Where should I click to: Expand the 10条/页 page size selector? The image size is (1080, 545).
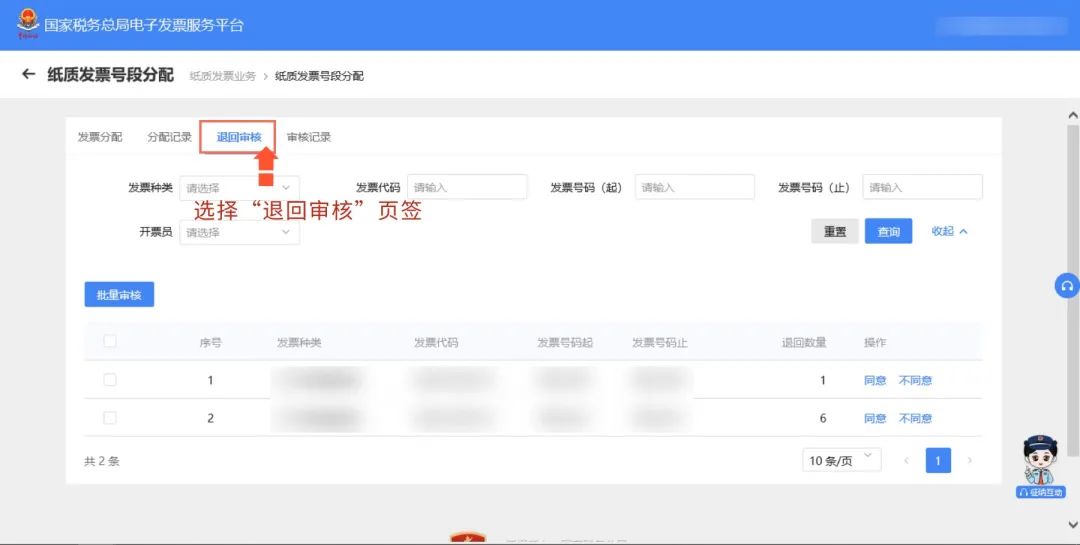842,460
